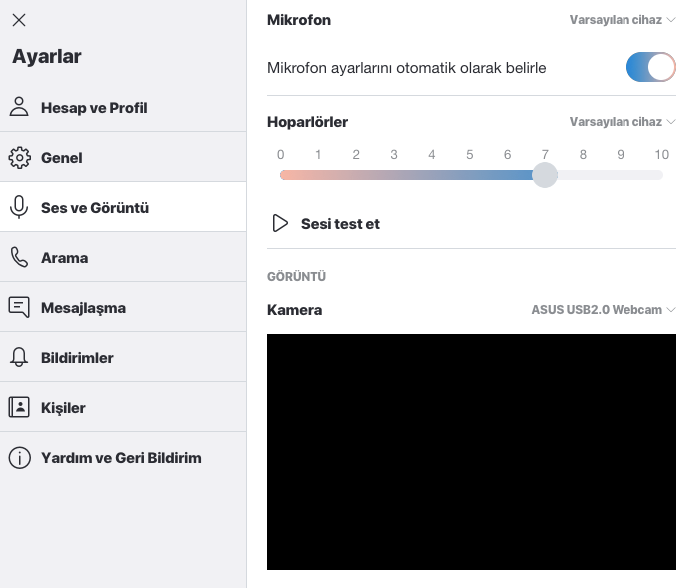Click the Sesi test et label
Image resolution: width=693 pixels, height=588 pixels.
340,224
